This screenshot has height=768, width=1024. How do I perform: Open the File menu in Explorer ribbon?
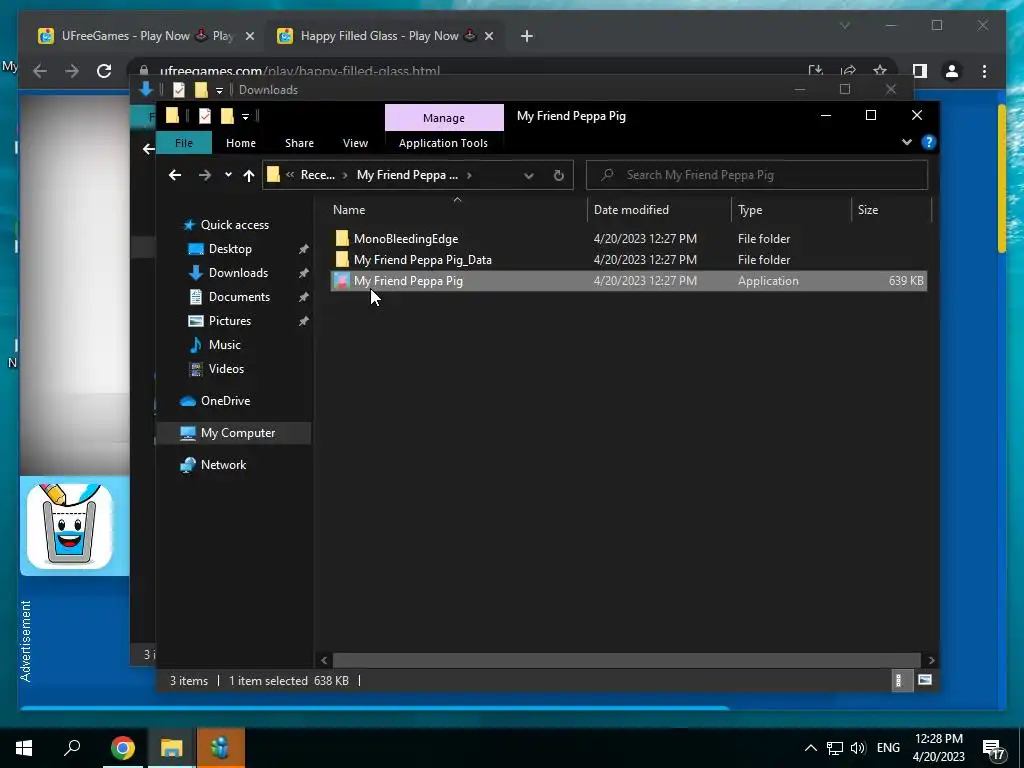point(184,143)
